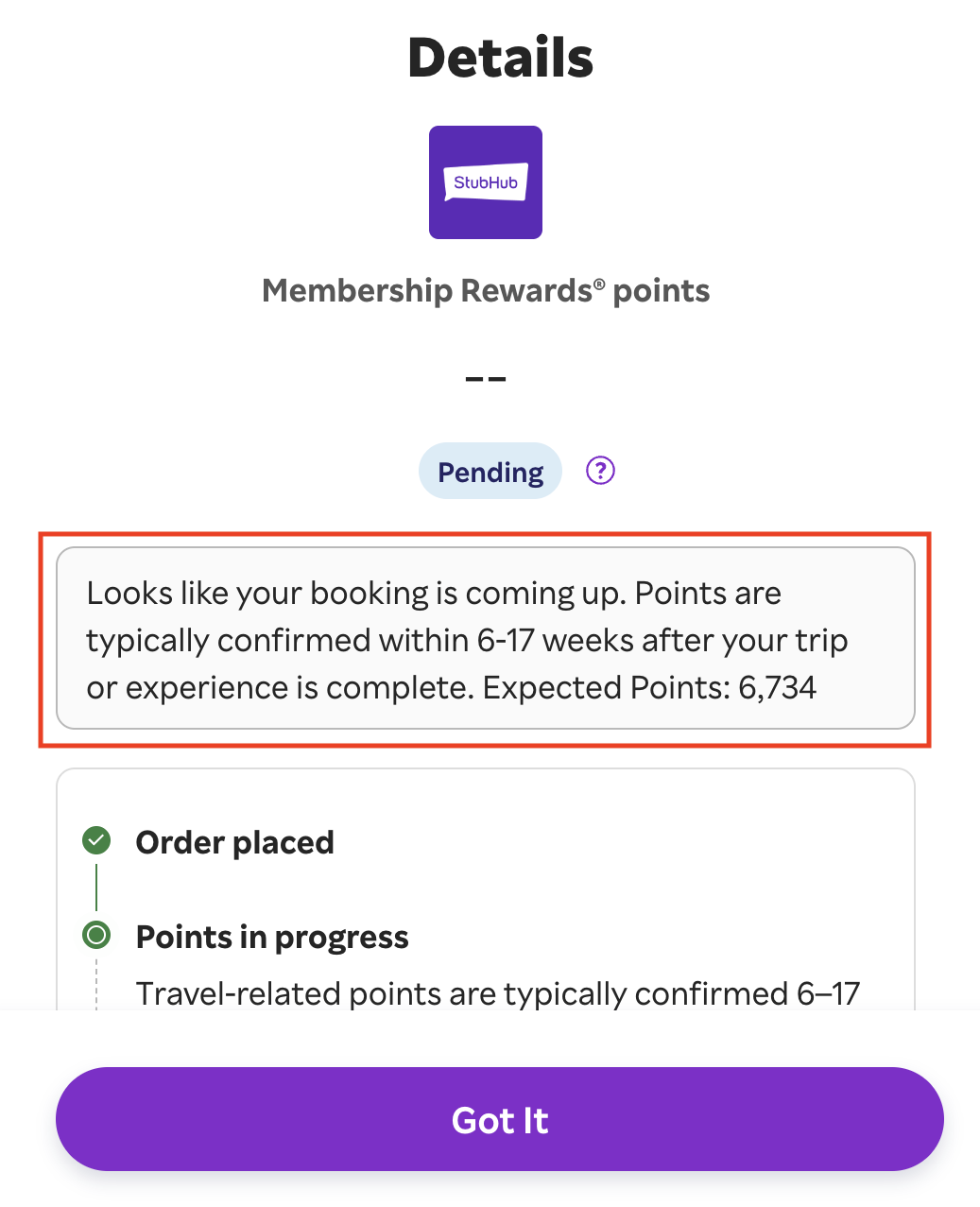
Task: Click the Order placed step label
Action: pyautogui.click(x=235, y=842)
